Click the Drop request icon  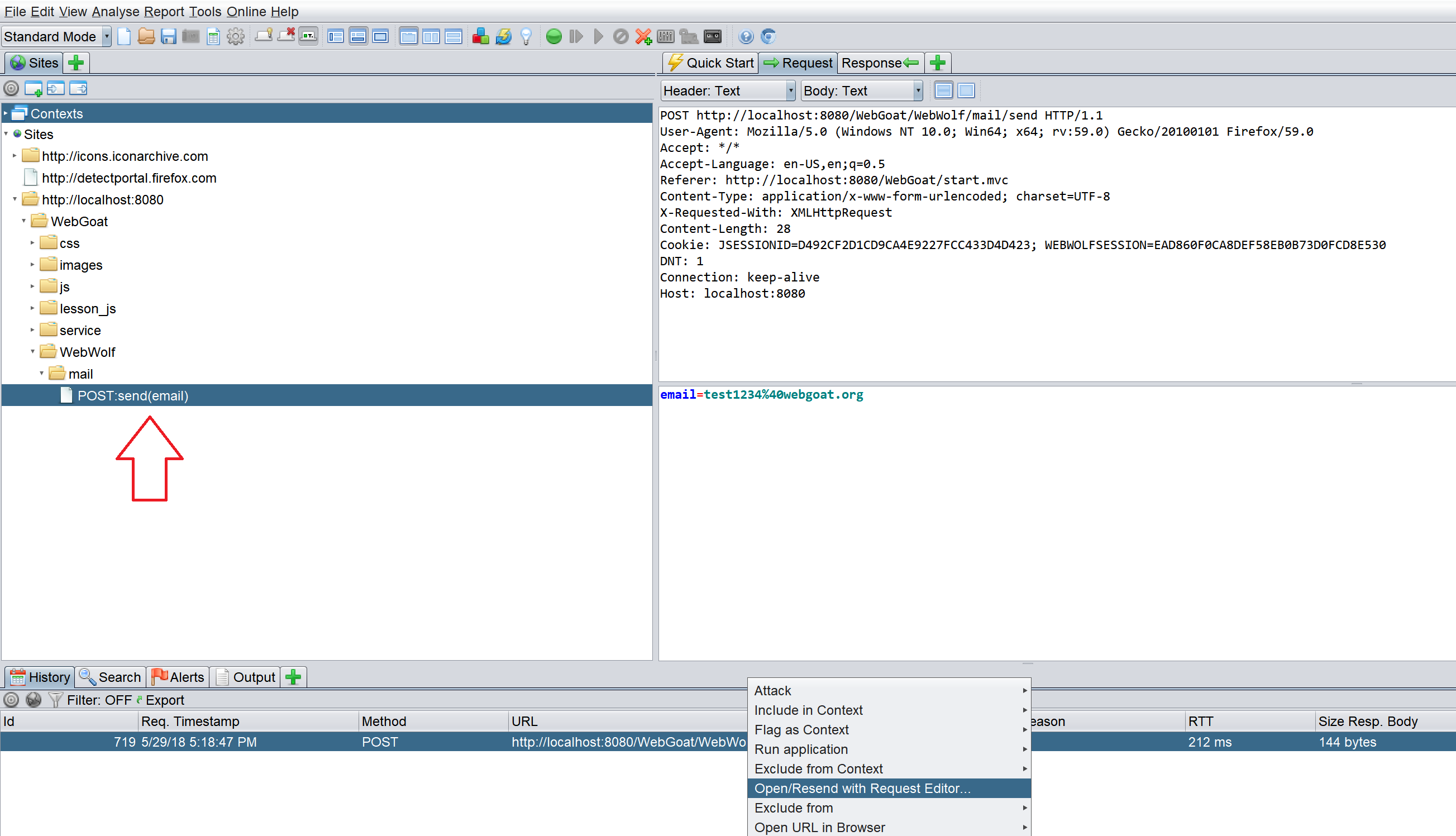[x=620, y=37]
